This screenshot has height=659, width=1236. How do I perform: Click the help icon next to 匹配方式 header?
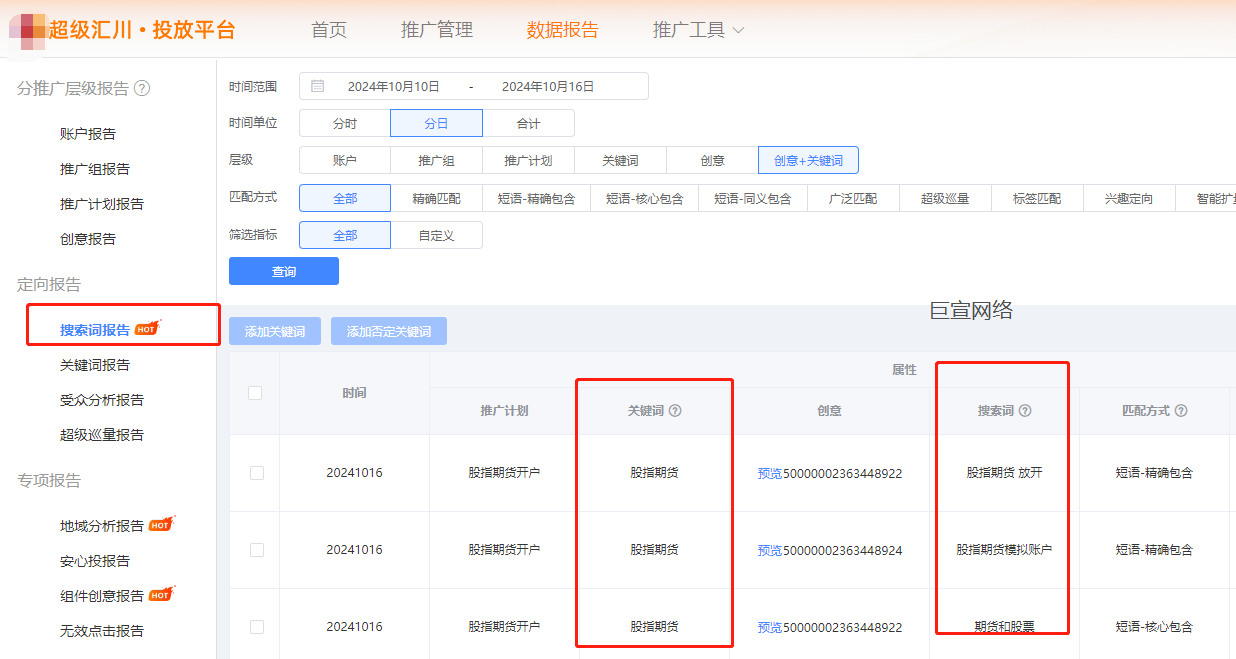coord(1181,411)
